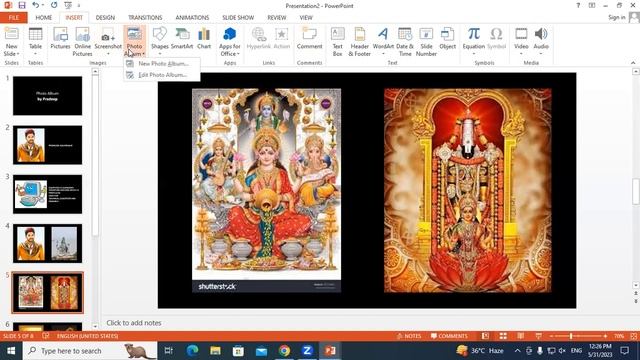Click Sign in link
Image resolution: width=640 pixels, height=360 pixels.
pos(616,17)
